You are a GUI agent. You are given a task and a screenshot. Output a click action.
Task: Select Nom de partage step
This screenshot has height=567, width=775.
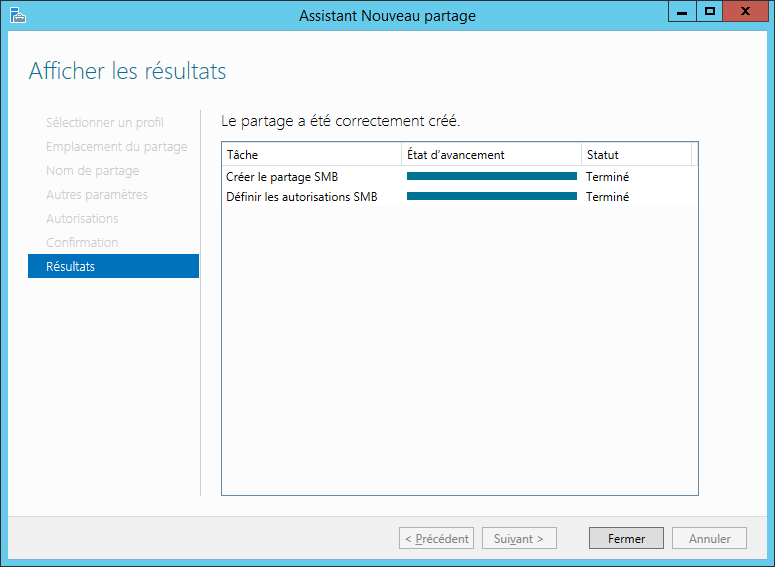[x=92, y=171]
